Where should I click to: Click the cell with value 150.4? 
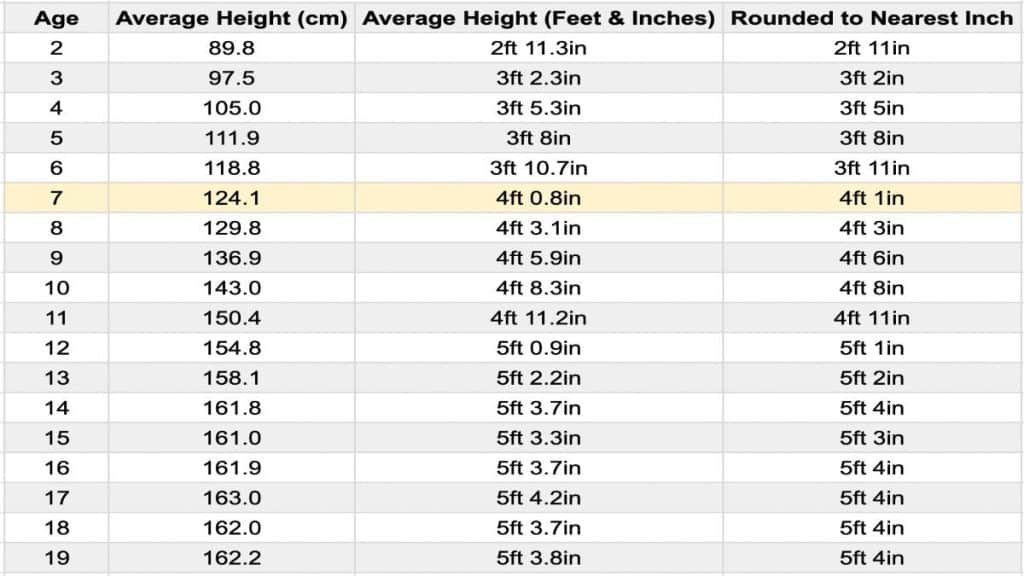[x=232, y=318]
